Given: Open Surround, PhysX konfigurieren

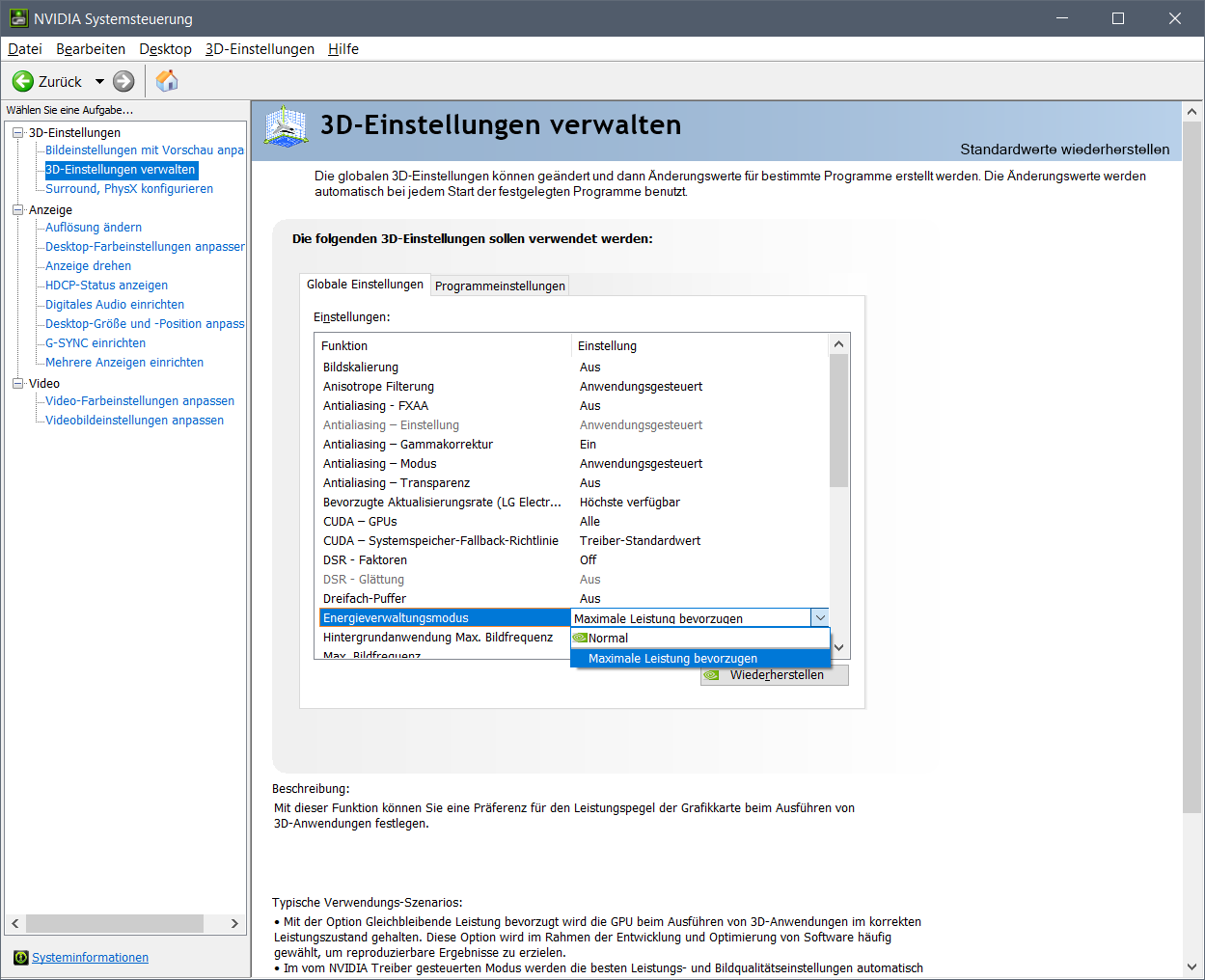Looking at the screenshot, I should pos(129,189).
